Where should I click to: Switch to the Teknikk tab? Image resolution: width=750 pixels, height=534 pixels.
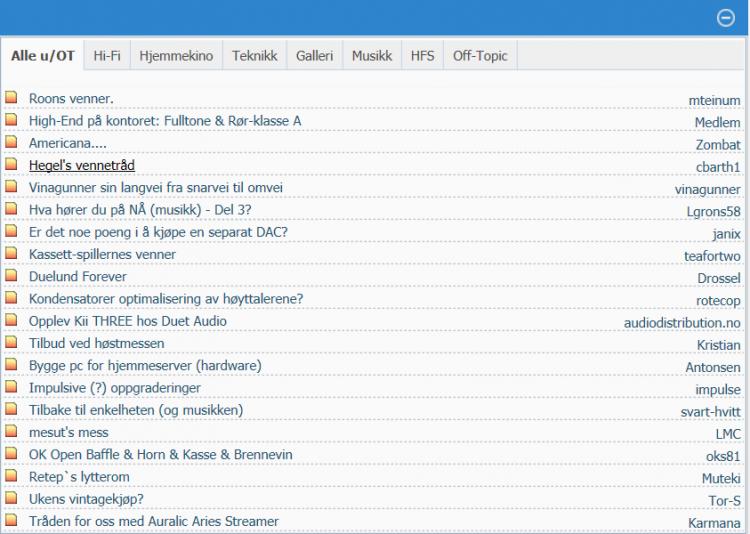(x=254, y=56)
